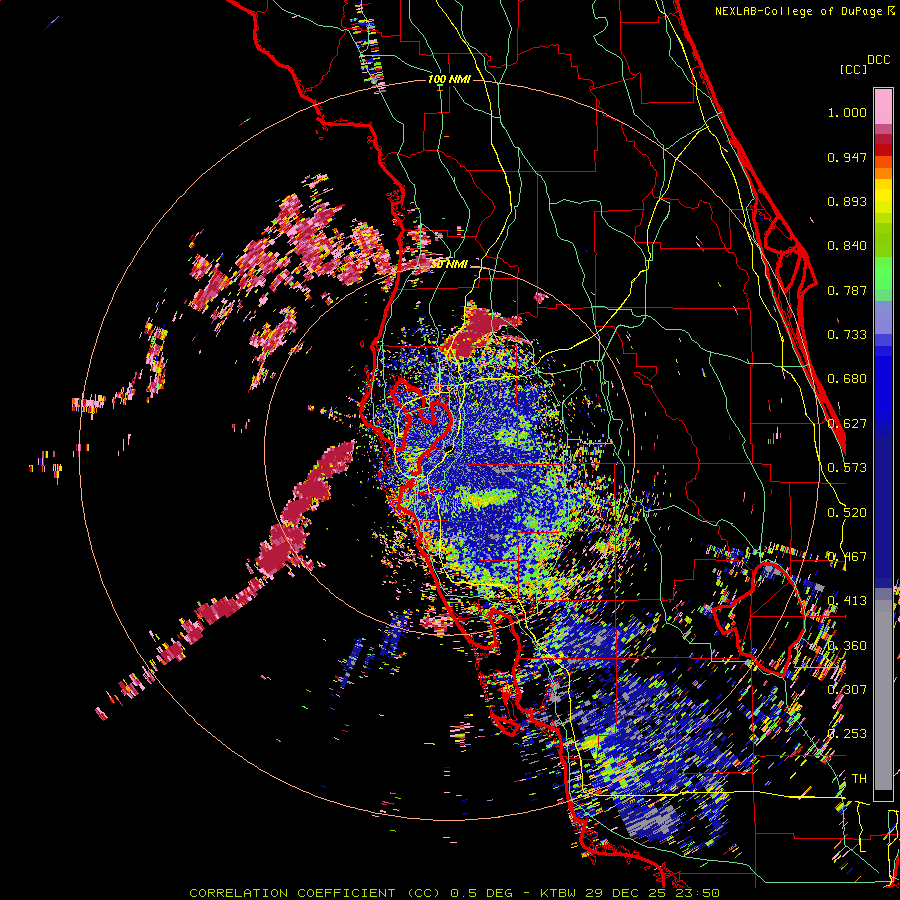Screen dimensions: 900x900
Task: Click the 0.840 legend value
Action: tap(847, 246)
